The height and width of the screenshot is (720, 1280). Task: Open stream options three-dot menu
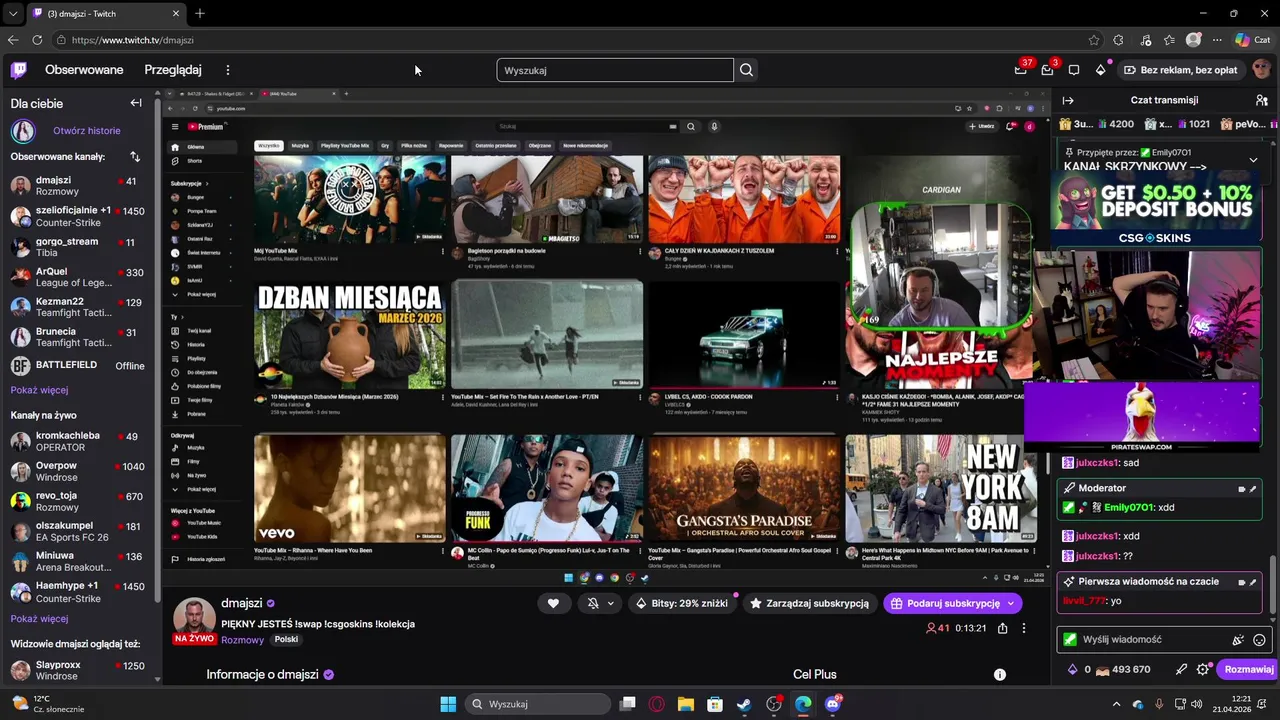[x=1023, y=628]
